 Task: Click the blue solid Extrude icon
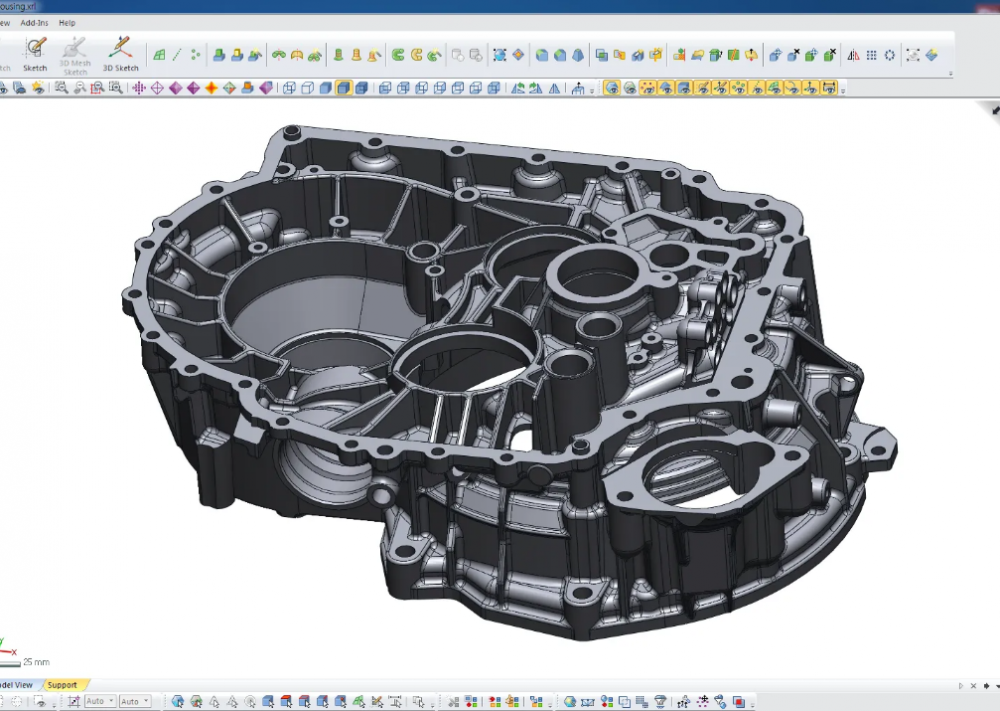[218, 55]
